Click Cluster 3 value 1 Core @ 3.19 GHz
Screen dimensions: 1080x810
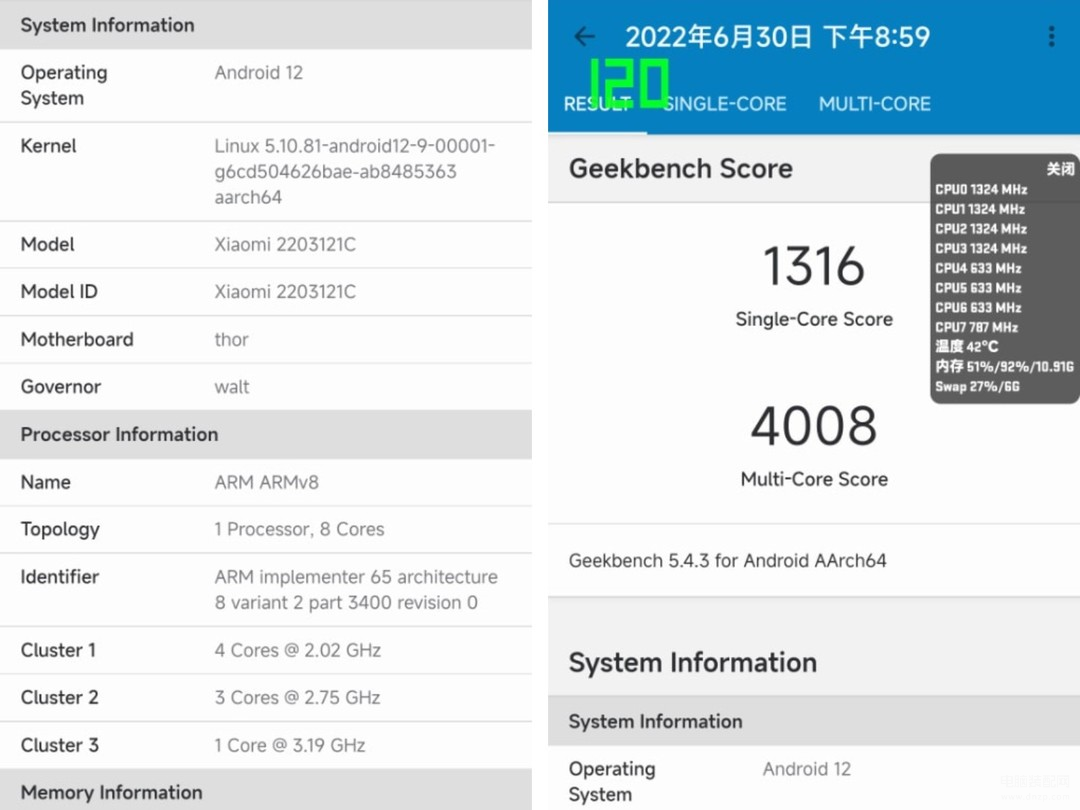pyautogui.click(x=290, y=745)
